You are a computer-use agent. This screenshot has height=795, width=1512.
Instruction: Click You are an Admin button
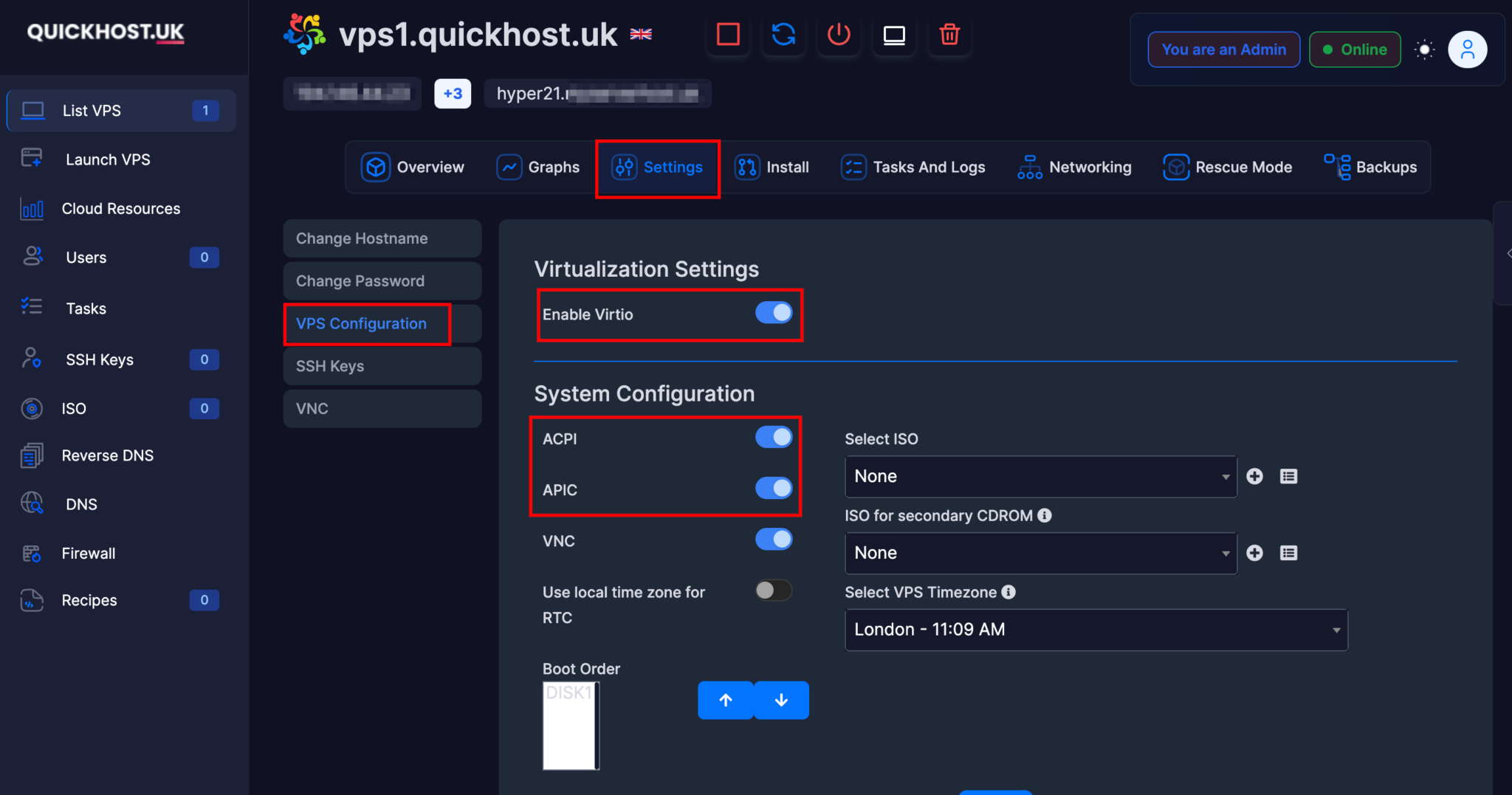pyautogui.click(x=1223, y=49)
